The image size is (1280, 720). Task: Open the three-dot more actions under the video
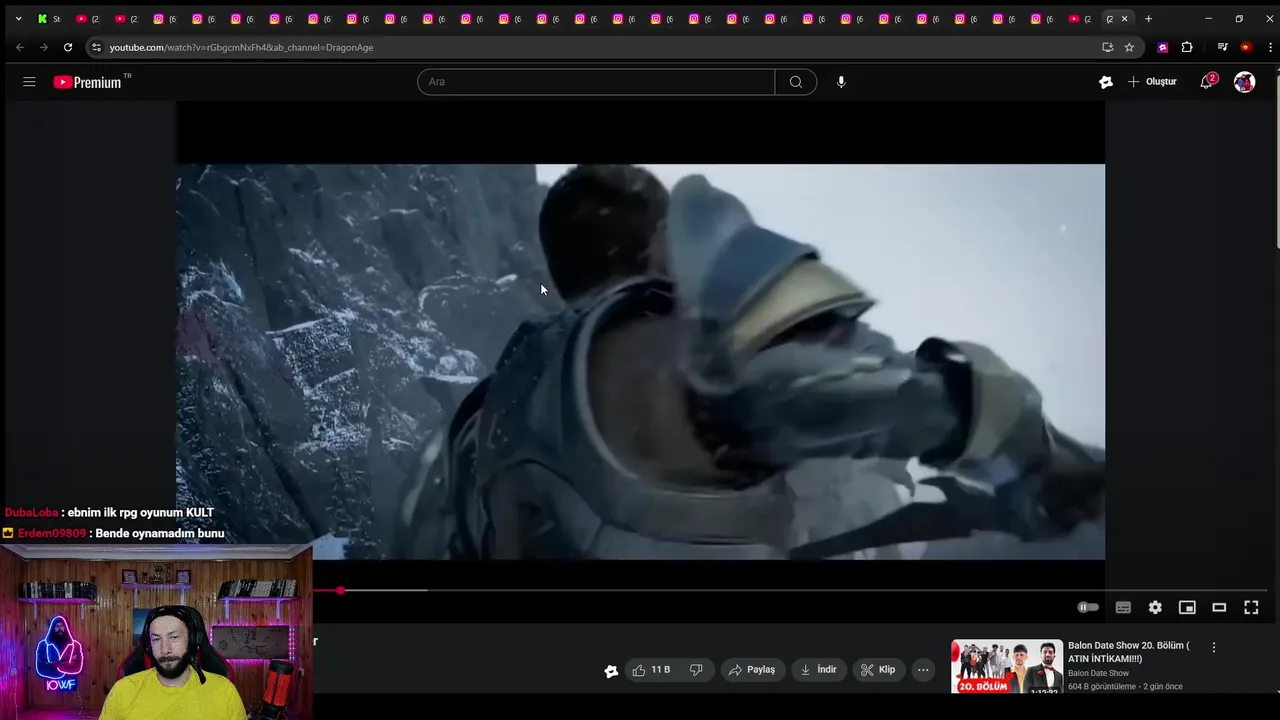(923, 670)
